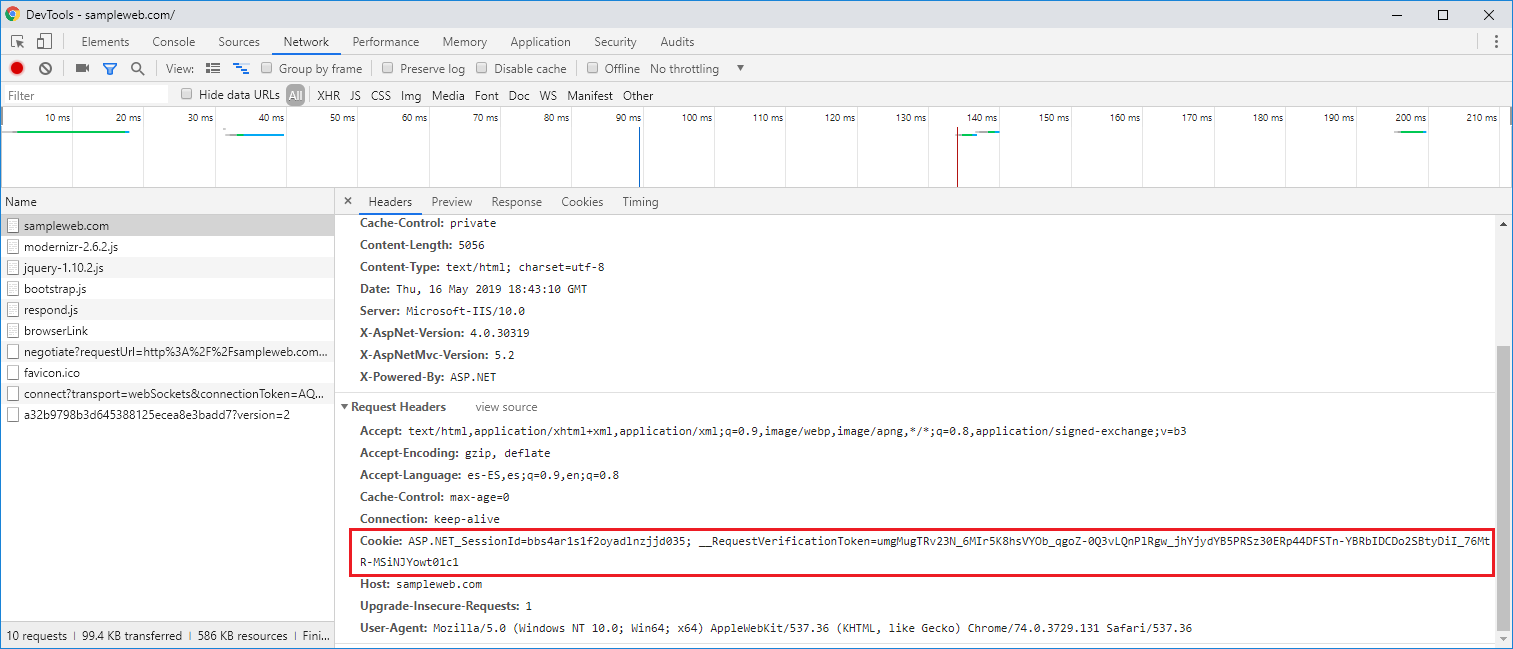This screenshot has height=649, width=1513.
Task: Open the Application tab
Action: click(540, 42)
